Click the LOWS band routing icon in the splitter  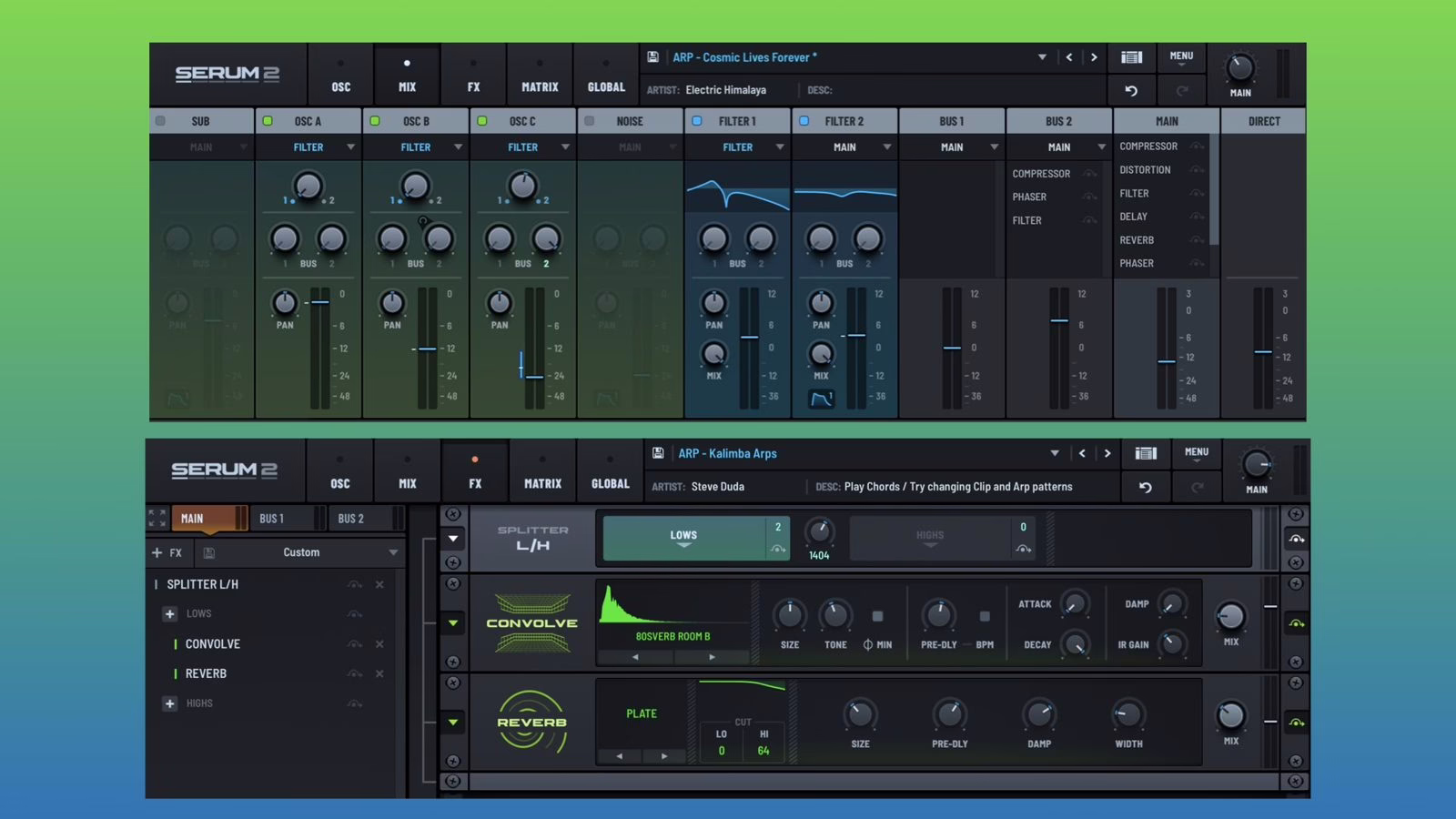(778, 548)
